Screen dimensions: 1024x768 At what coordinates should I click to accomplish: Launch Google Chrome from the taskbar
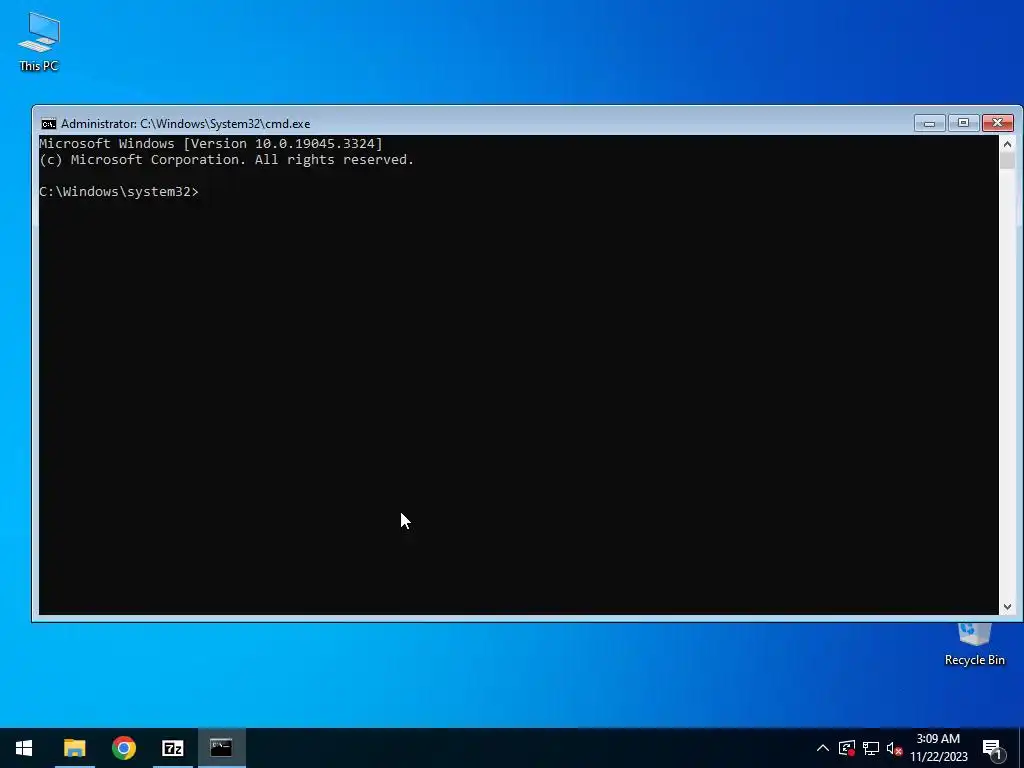[123, 748]
